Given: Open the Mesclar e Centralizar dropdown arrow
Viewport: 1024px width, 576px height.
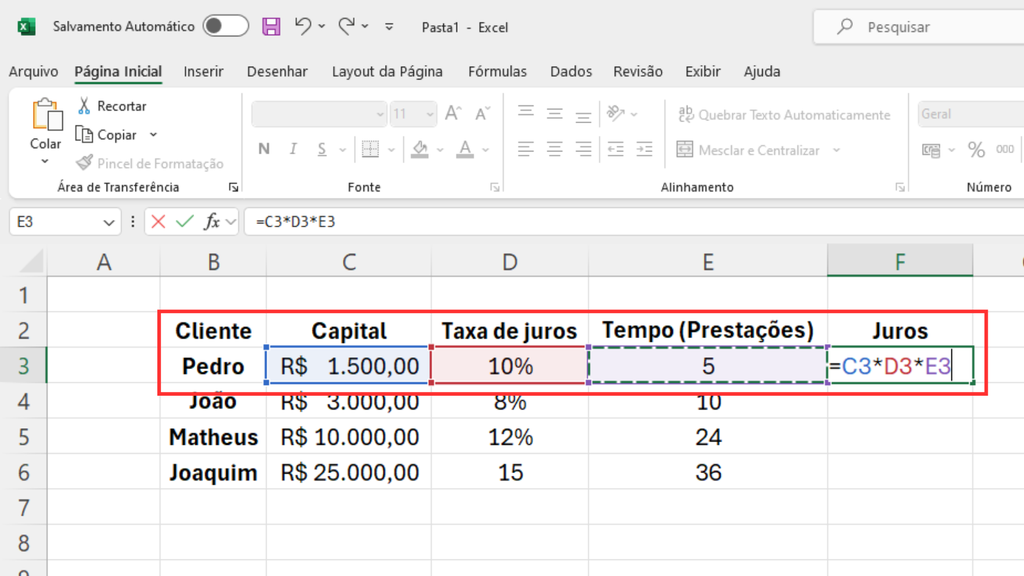Looking at the screenshot, I should 834,149.
